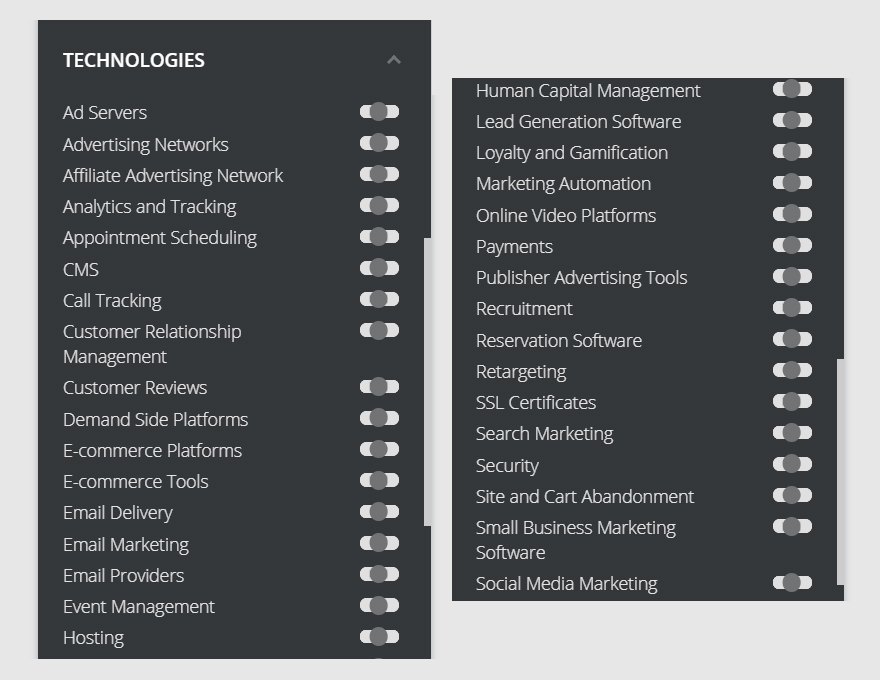Collapse the Technologies section chevron
Viewport: 880px width, 680px height.
(x=394, y=60)
